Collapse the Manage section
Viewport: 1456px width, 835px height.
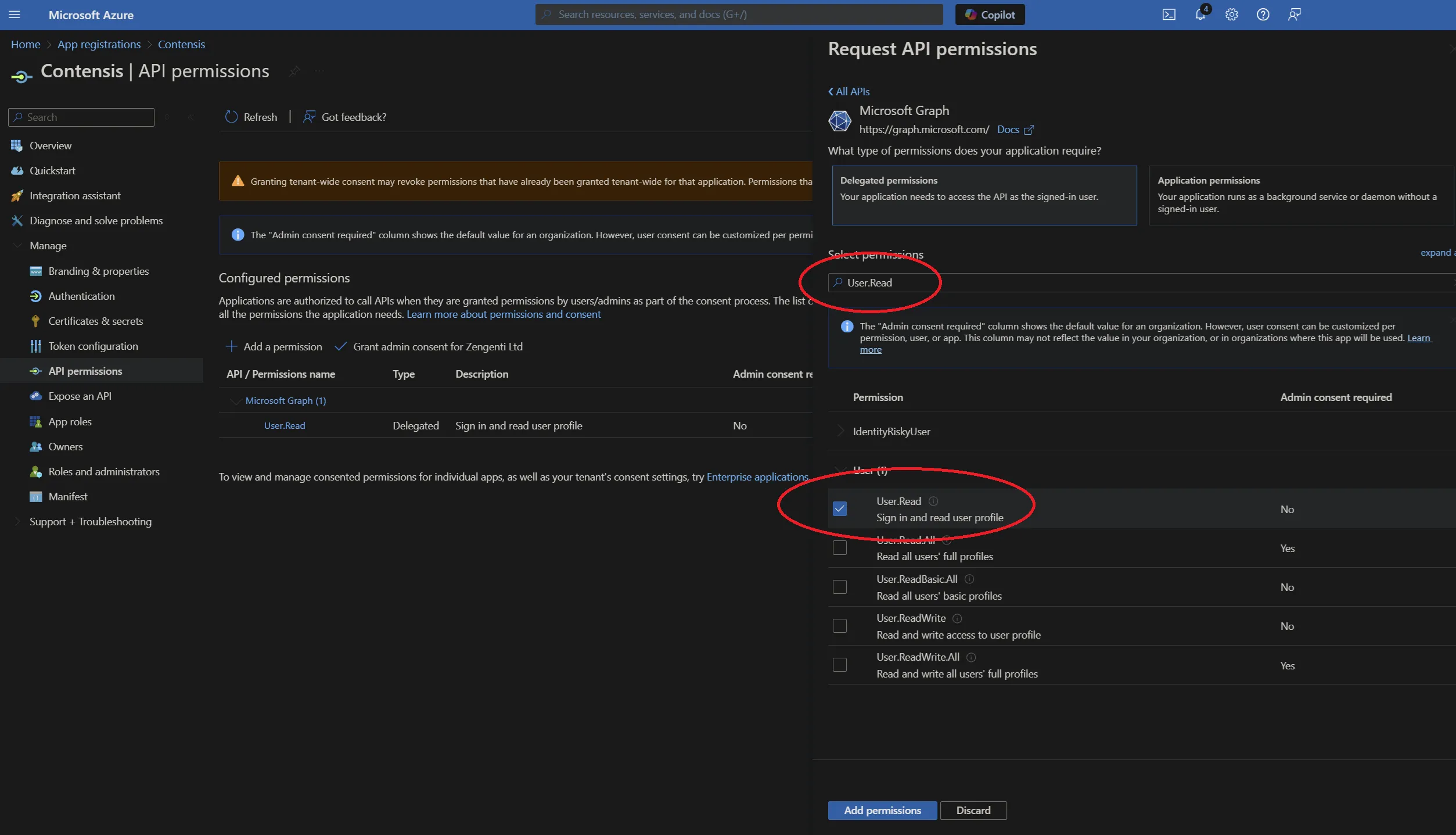point(17,245)
